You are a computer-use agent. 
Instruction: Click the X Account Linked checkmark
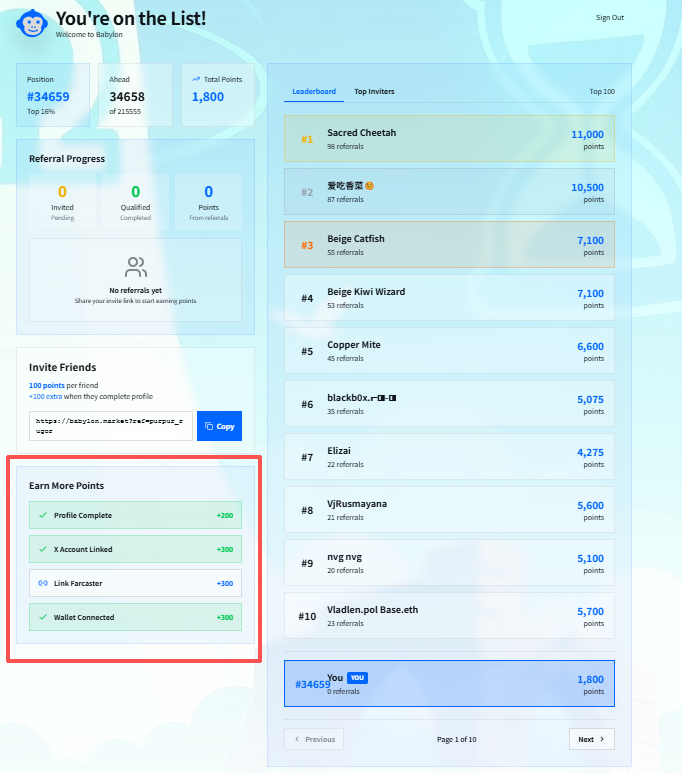[x=43, y=549]
